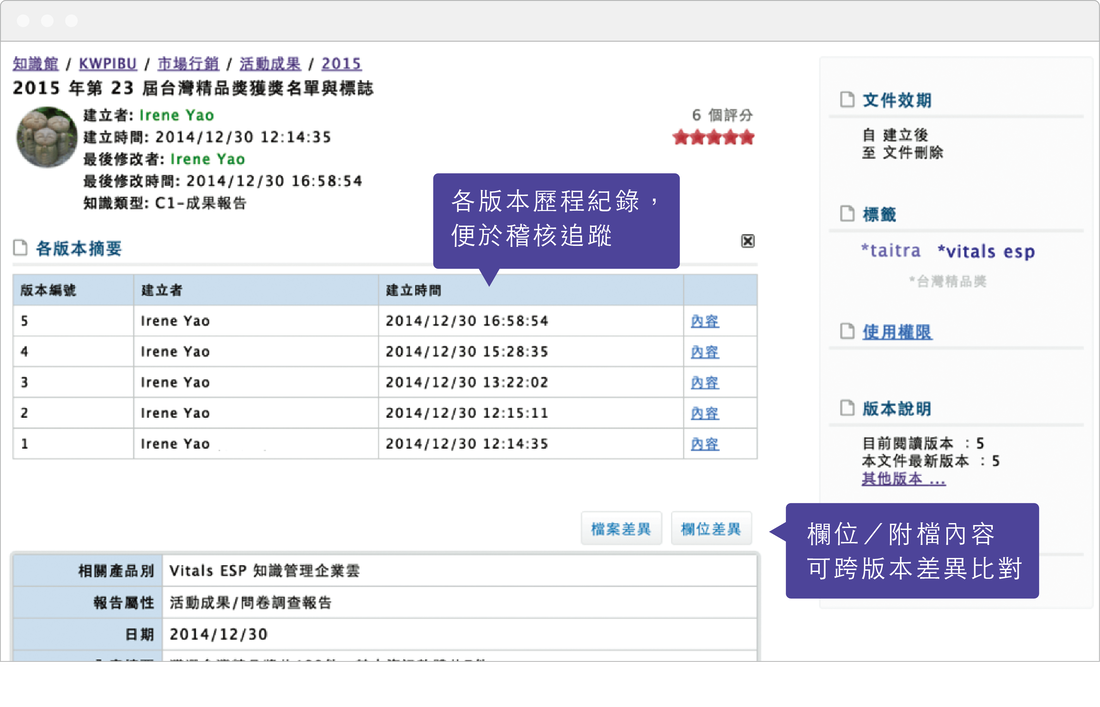Click the document icon beside 各版本摘要
The height and width of the screenshot is (707, 1100).
tap(20, 248)
